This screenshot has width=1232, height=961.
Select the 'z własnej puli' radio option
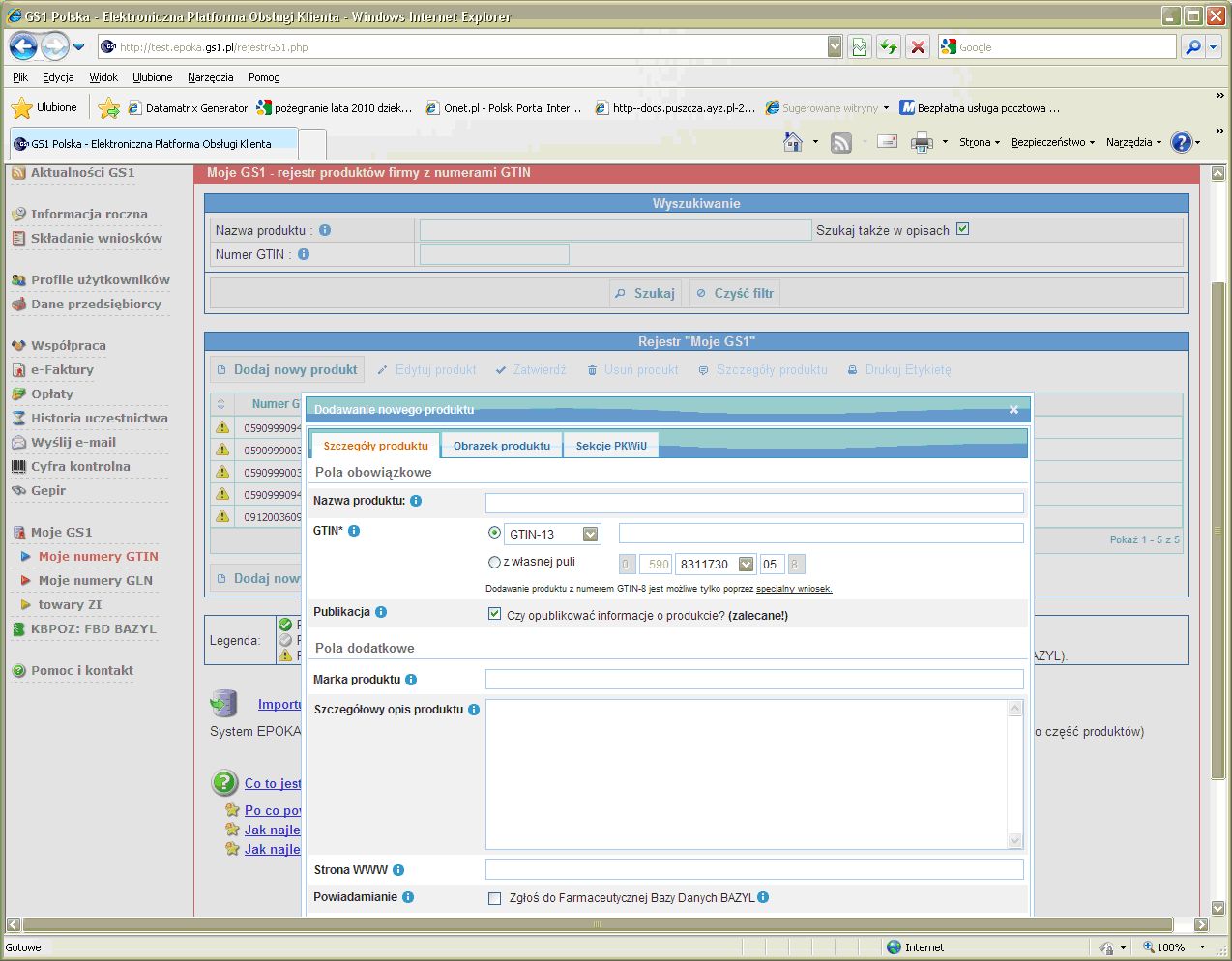click(495, 562)
